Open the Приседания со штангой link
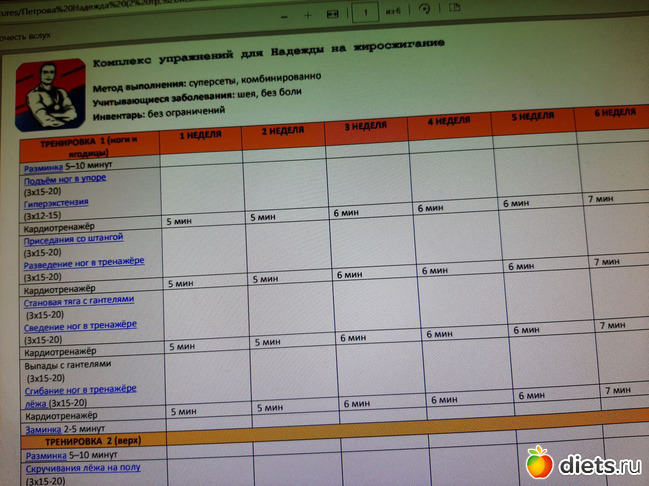The height and width of the screenshot is (486, 649). 73,238
